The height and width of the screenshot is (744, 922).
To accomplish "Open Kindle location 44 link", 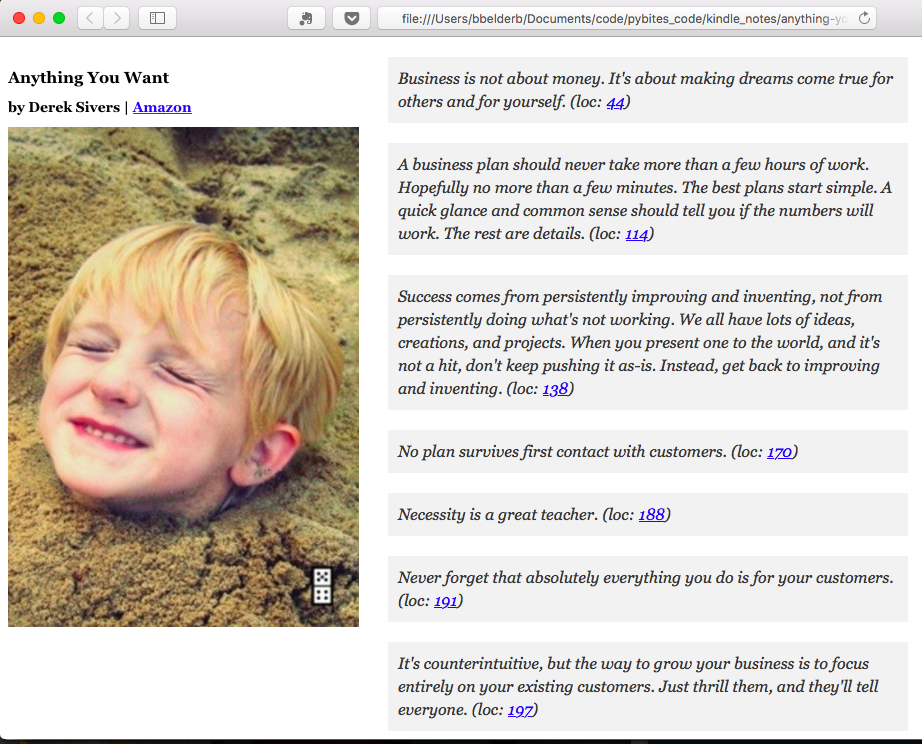I will (x=616, y=102).
